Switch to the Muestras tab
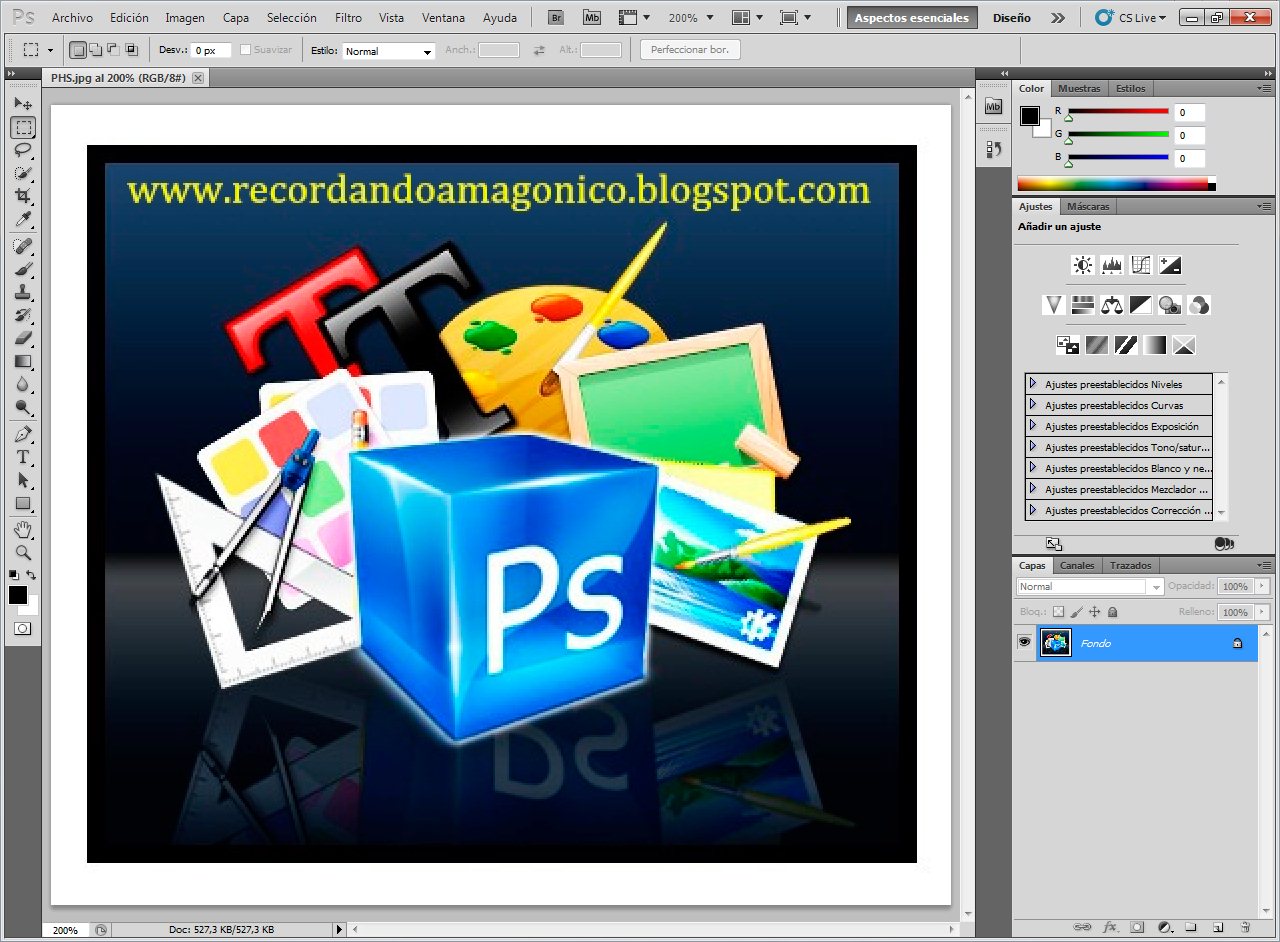Image resolution: width=1280 pixels, height=942 pixels. coord(1079,88)
